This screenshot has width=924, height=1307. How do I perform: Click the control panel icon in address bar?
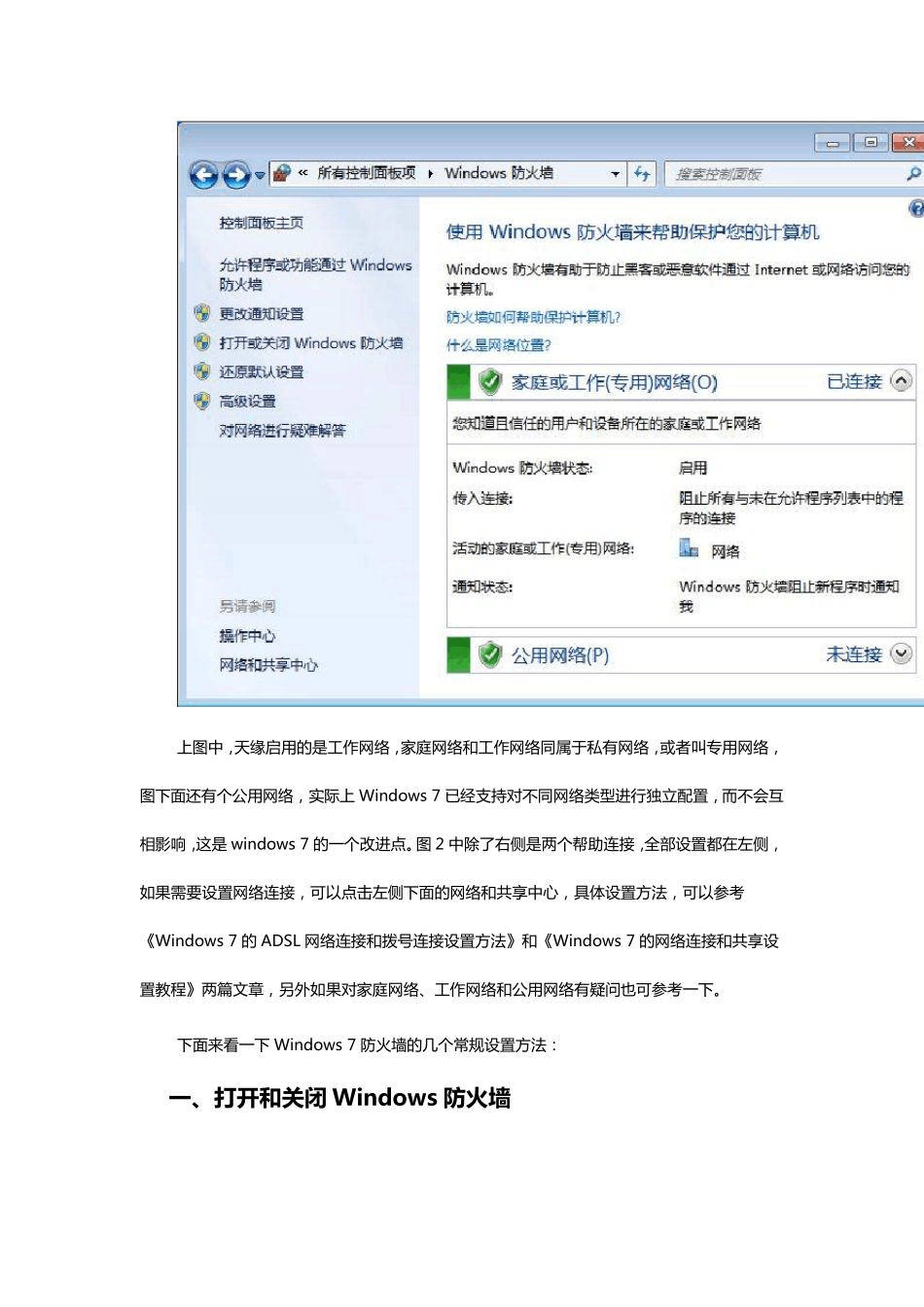pyautogui.click(x=282, y=173)
